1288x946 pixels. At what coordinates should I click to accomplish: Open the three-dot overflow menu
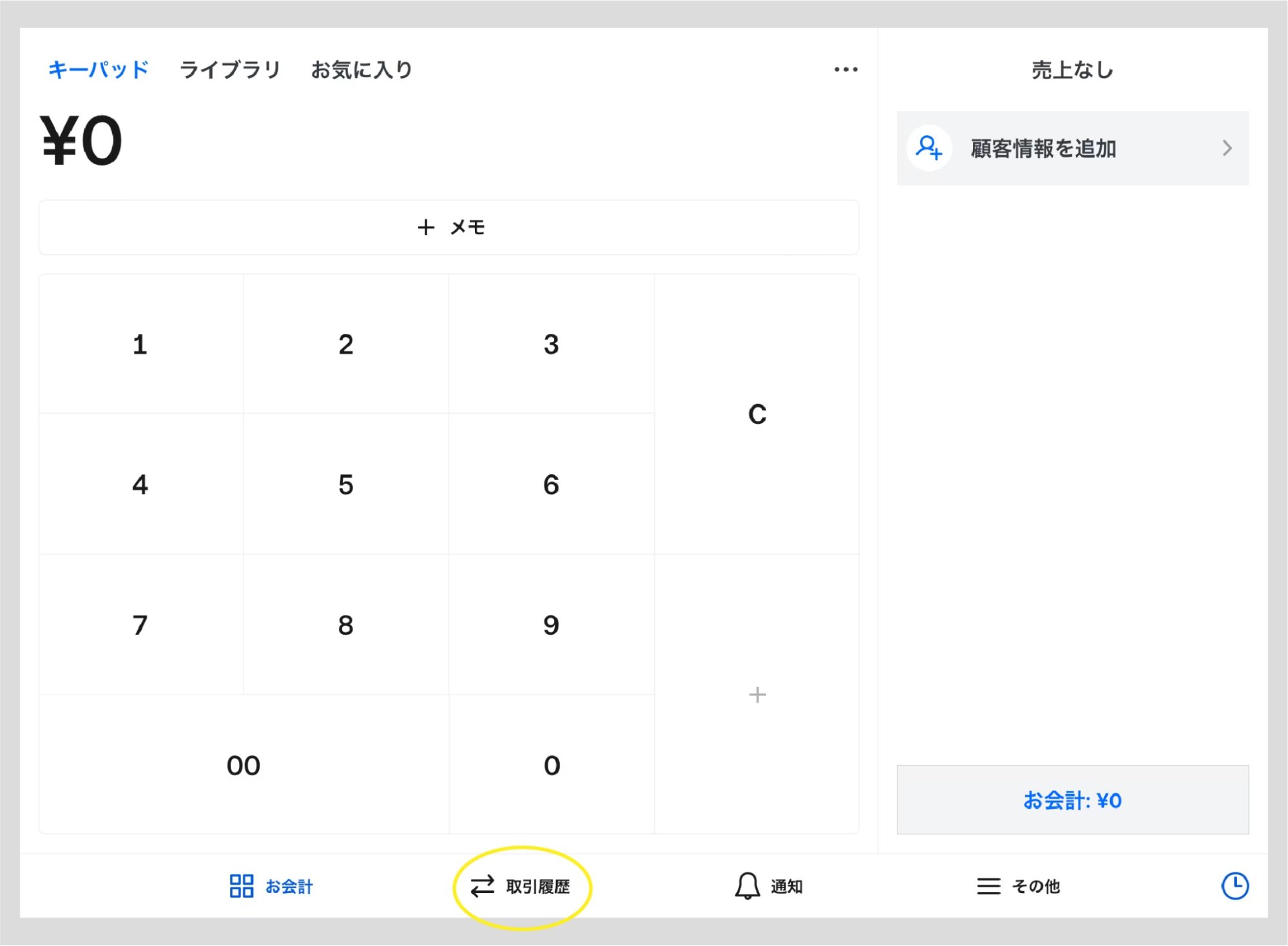click(845, 69)
